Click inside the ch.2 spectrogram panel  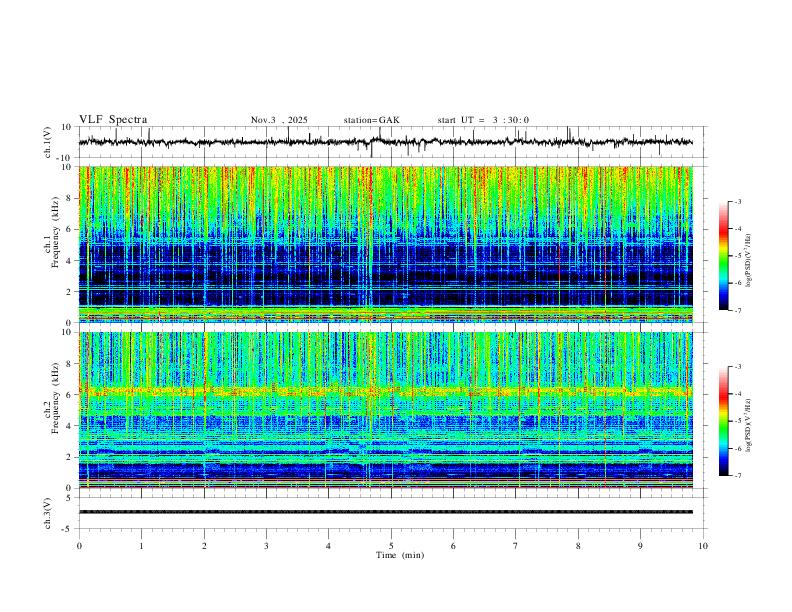coord(386,410)
